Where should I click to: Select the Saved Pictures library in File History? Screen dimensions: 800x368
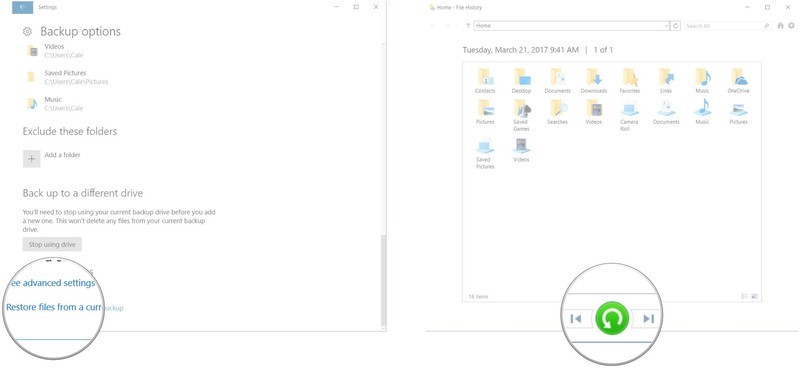[x=485, y=153]
